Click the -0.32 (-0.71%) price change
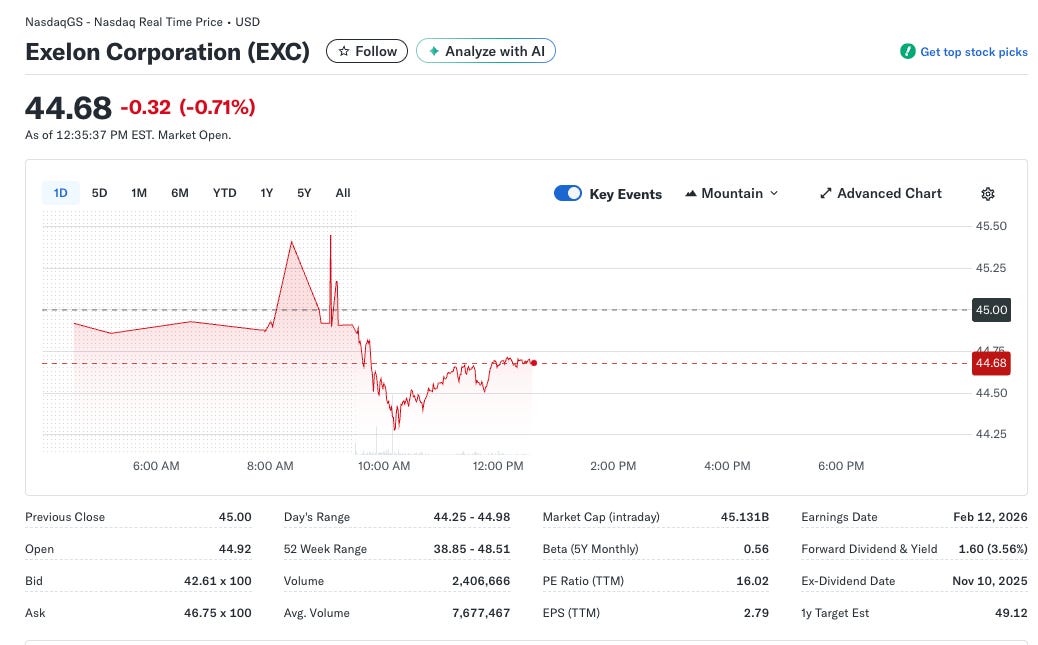 pyautogui.click(x=188, y=107)
